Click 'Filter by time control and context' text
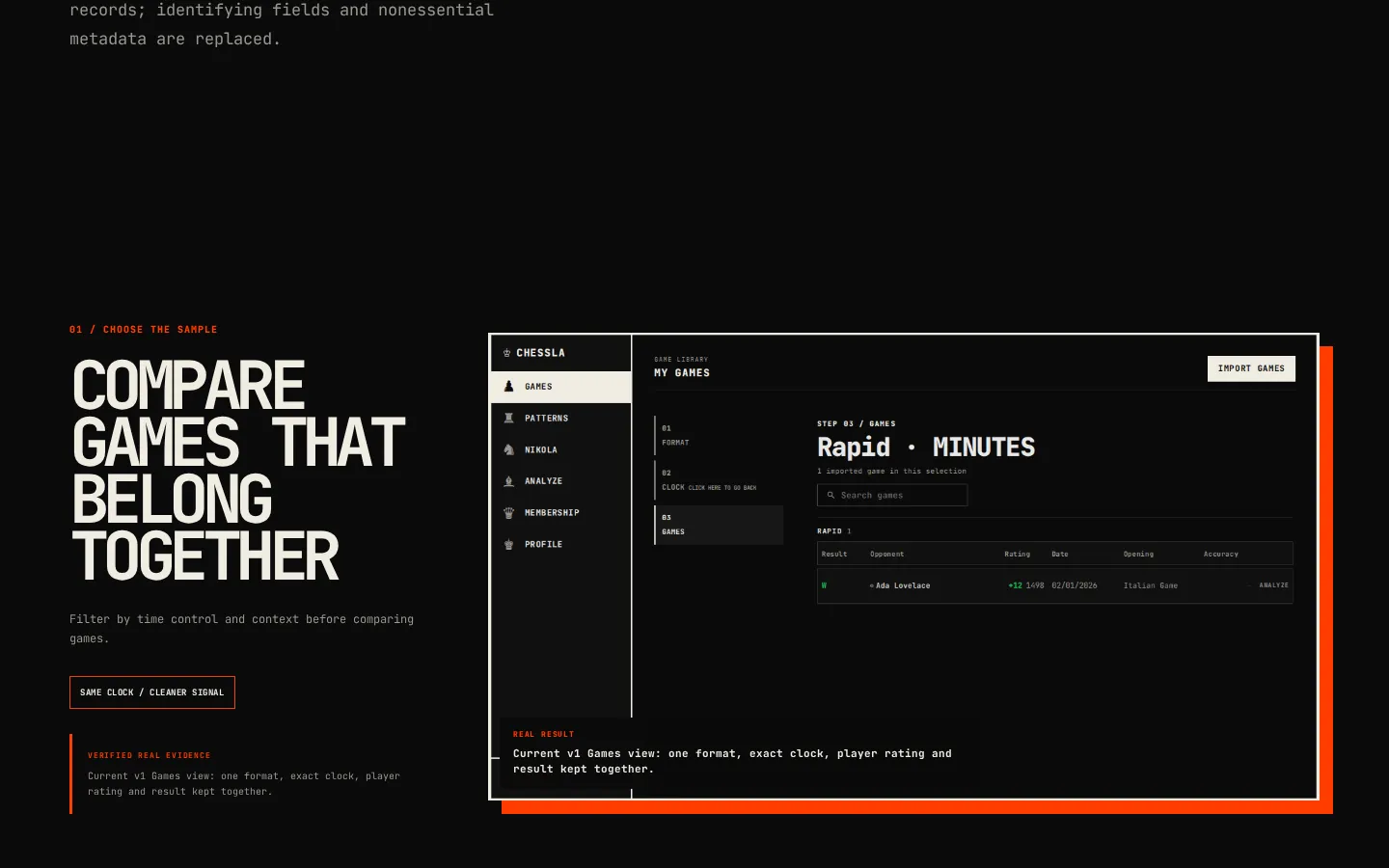 point(241,629)
